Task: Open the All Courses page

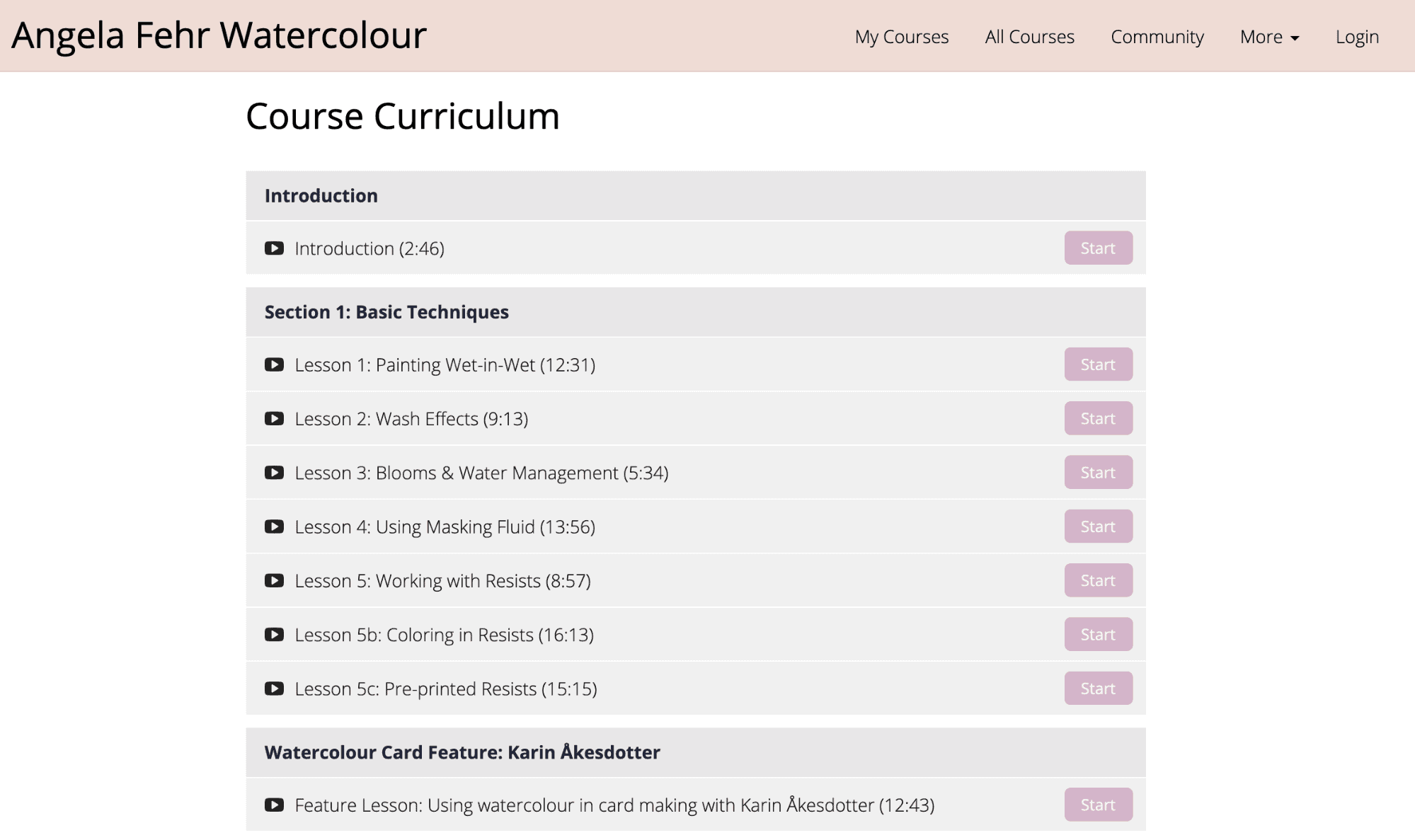Action: (x=1029, y=37)
